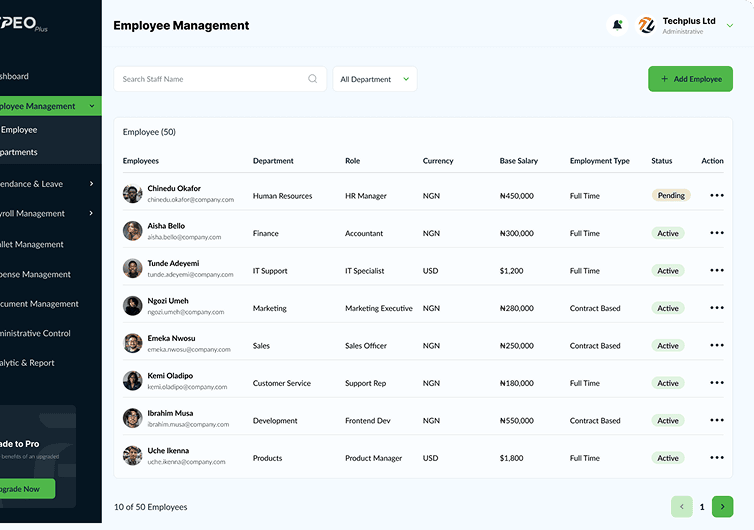
Task: Open the notification bell
Action: (617, 25)
